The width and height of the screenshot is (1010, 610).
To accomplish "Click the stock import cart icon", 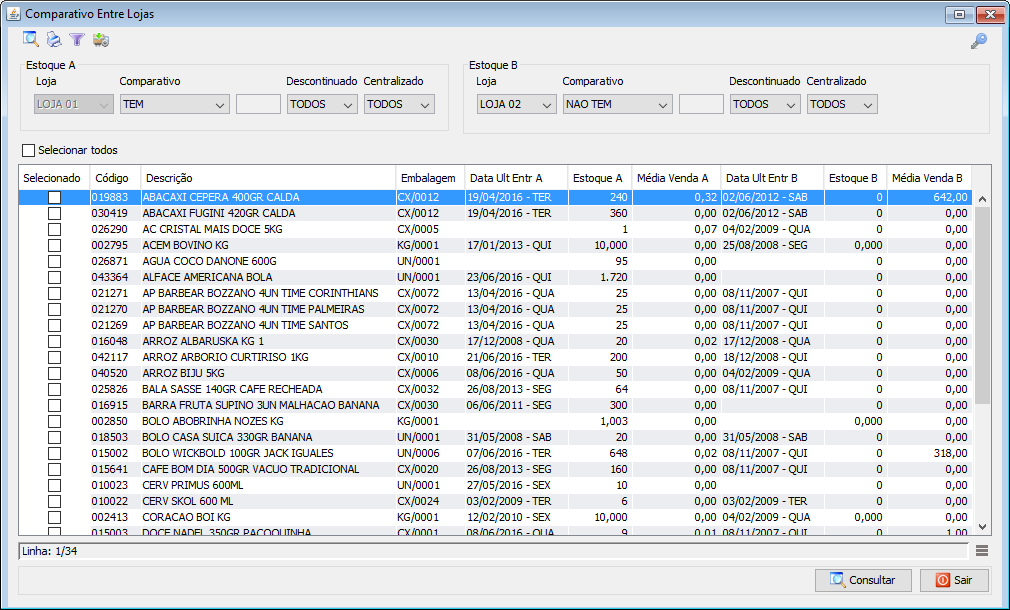I will [100, 40].
